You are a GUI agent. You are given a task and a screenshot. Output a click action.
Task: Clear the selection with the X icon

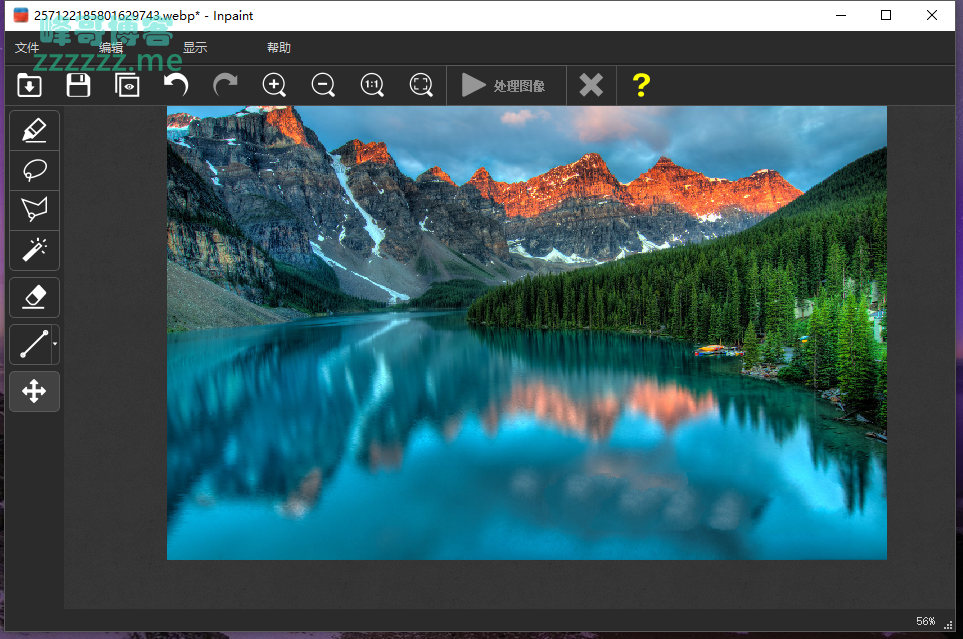pos(591,86)
